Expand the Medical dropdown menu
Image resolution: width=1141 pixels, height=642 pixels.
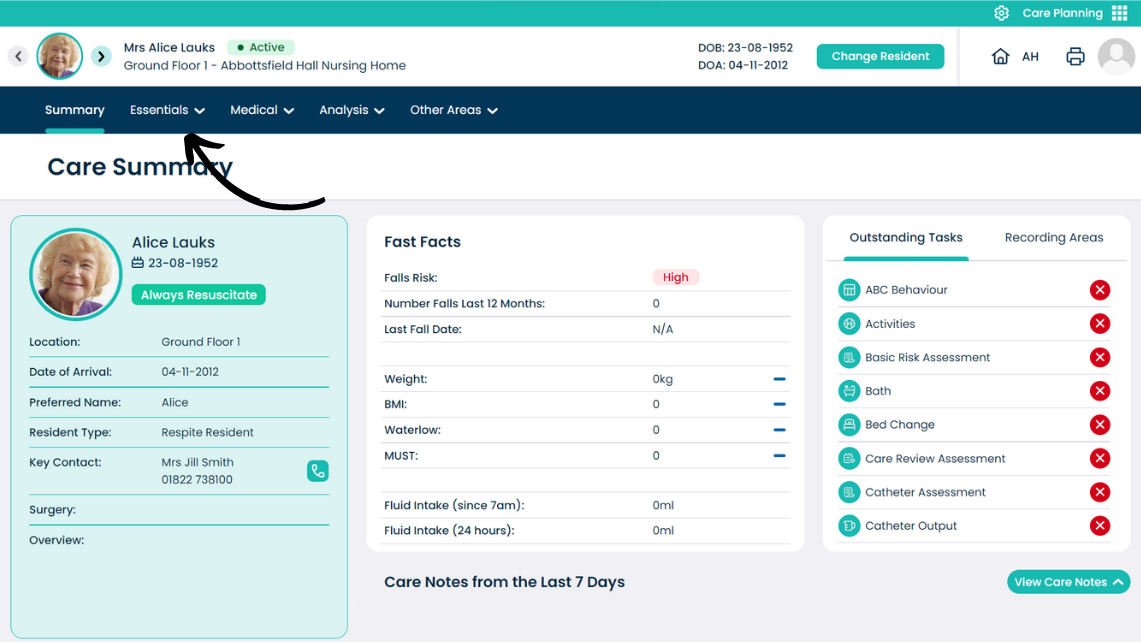click(262, 110)
